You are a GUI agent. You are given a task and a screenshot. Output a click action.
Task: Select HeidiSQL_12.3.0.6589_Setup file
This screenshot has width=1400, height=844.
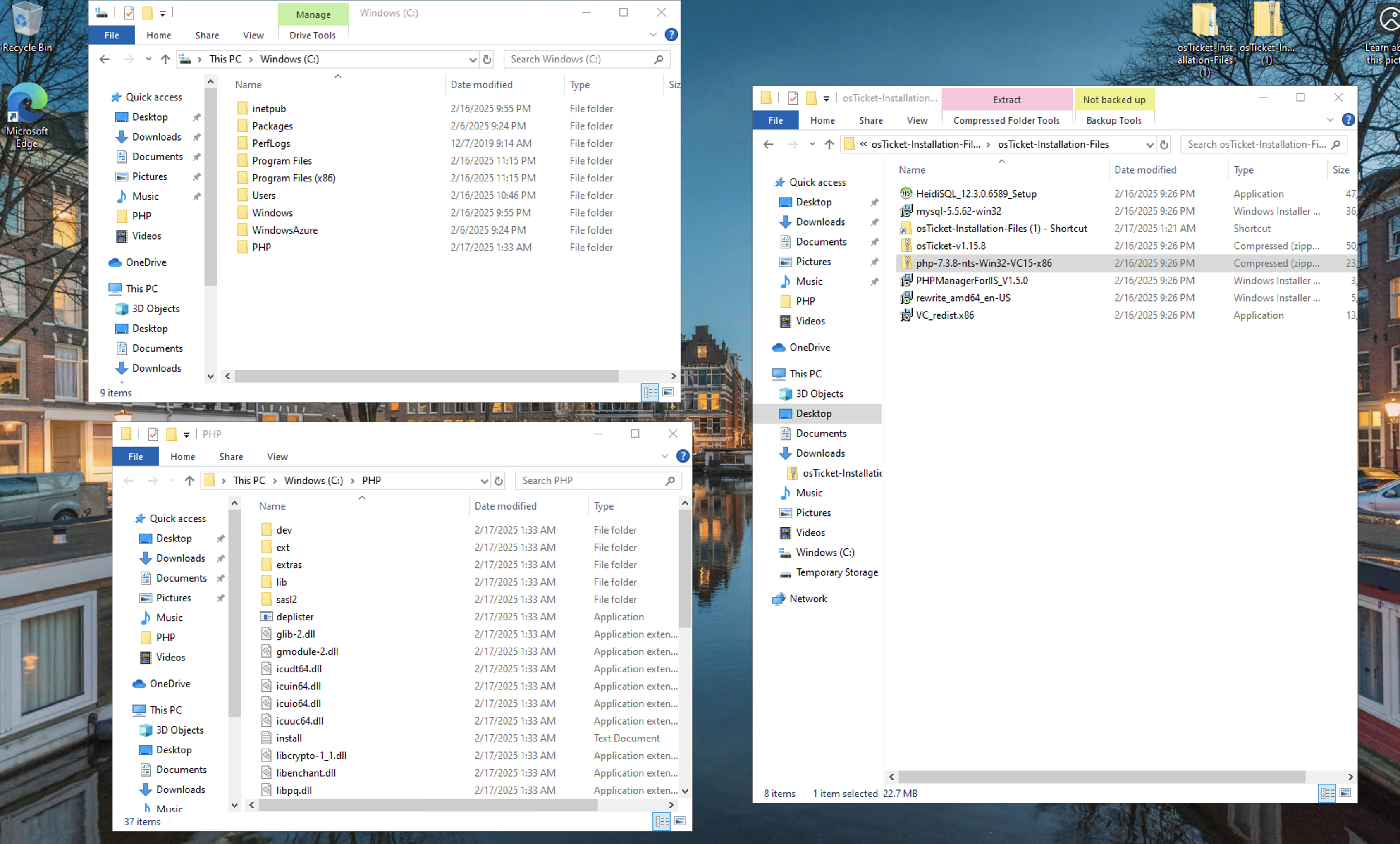pos(976,194)
